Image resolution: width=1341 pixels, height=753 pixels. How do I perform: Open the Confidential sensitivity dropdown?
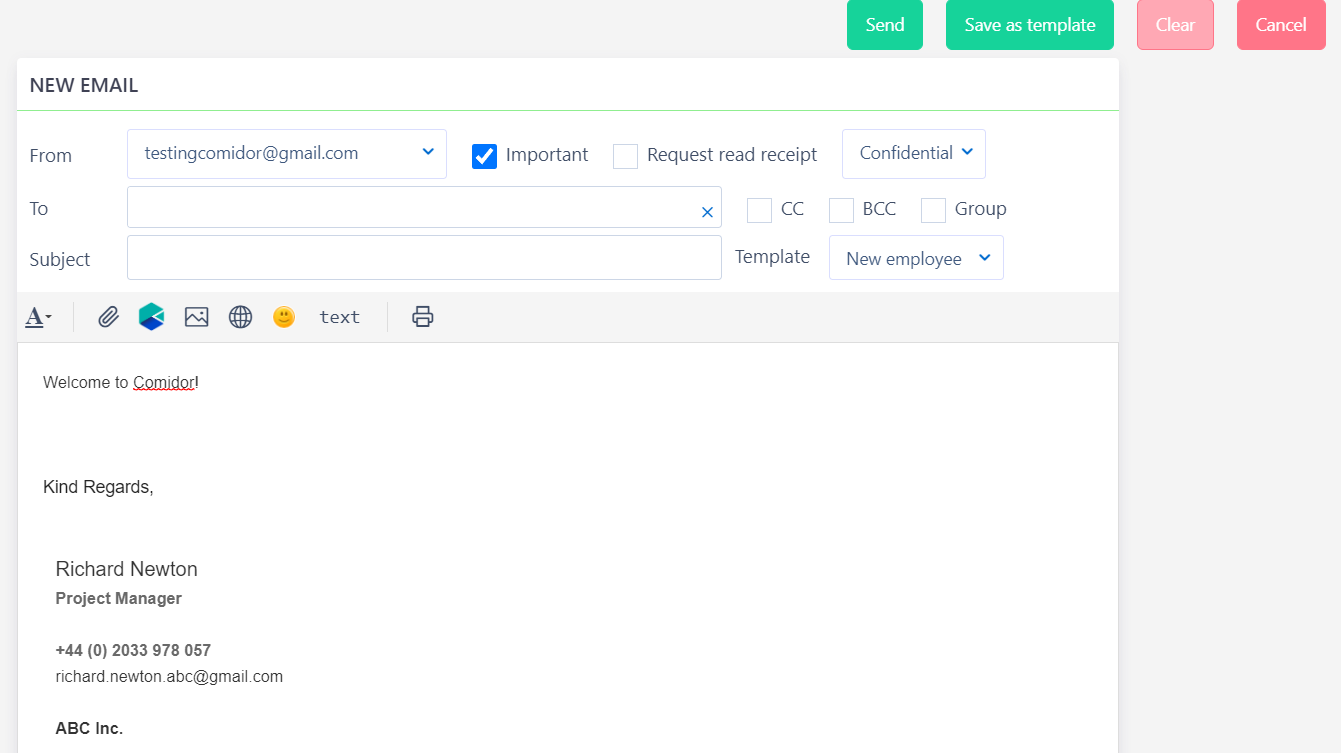coord(914,154)
